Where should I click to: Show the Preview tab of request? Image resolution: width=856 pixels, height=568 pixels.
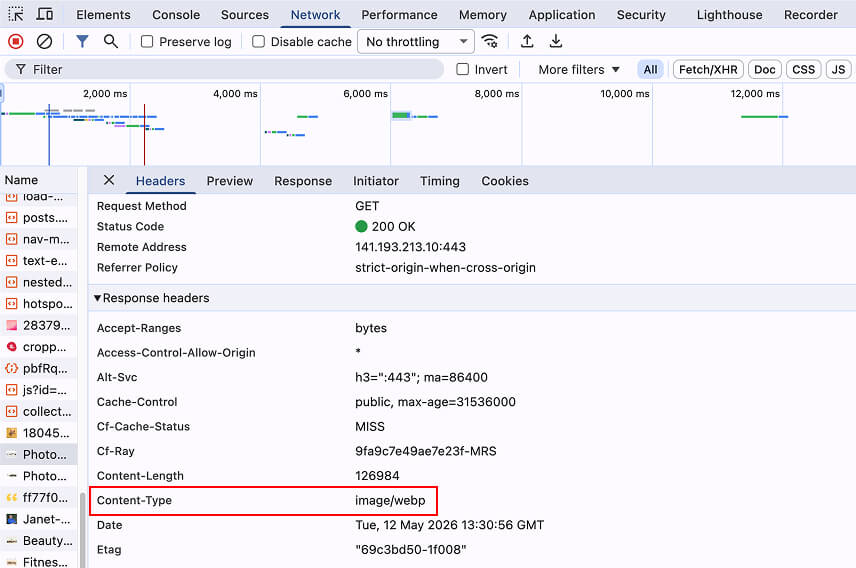(229, 181)
